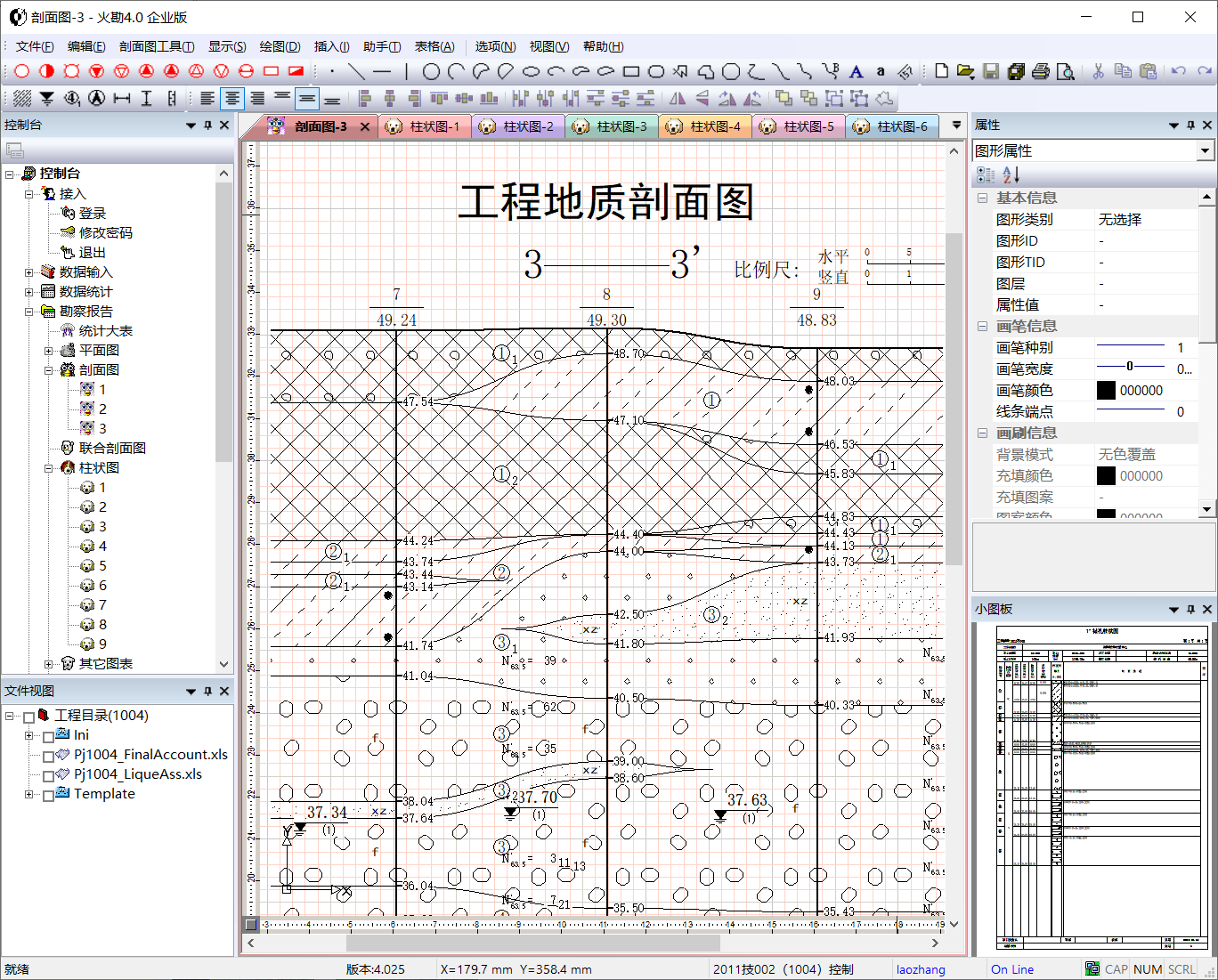Click the 画笔颜色 black color swatch

click(1106, 391)
